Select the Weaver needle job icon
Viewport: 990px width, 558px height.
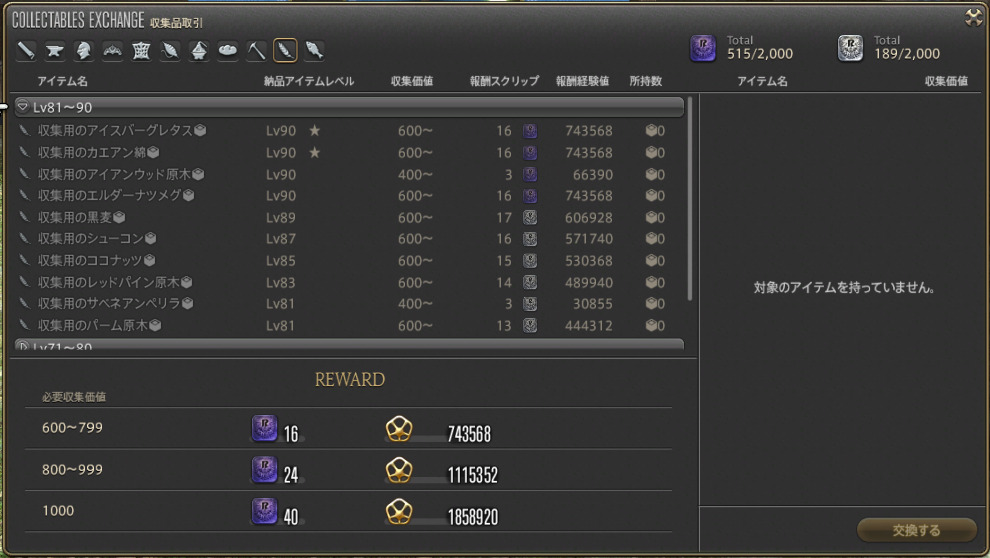coord(170,50)
